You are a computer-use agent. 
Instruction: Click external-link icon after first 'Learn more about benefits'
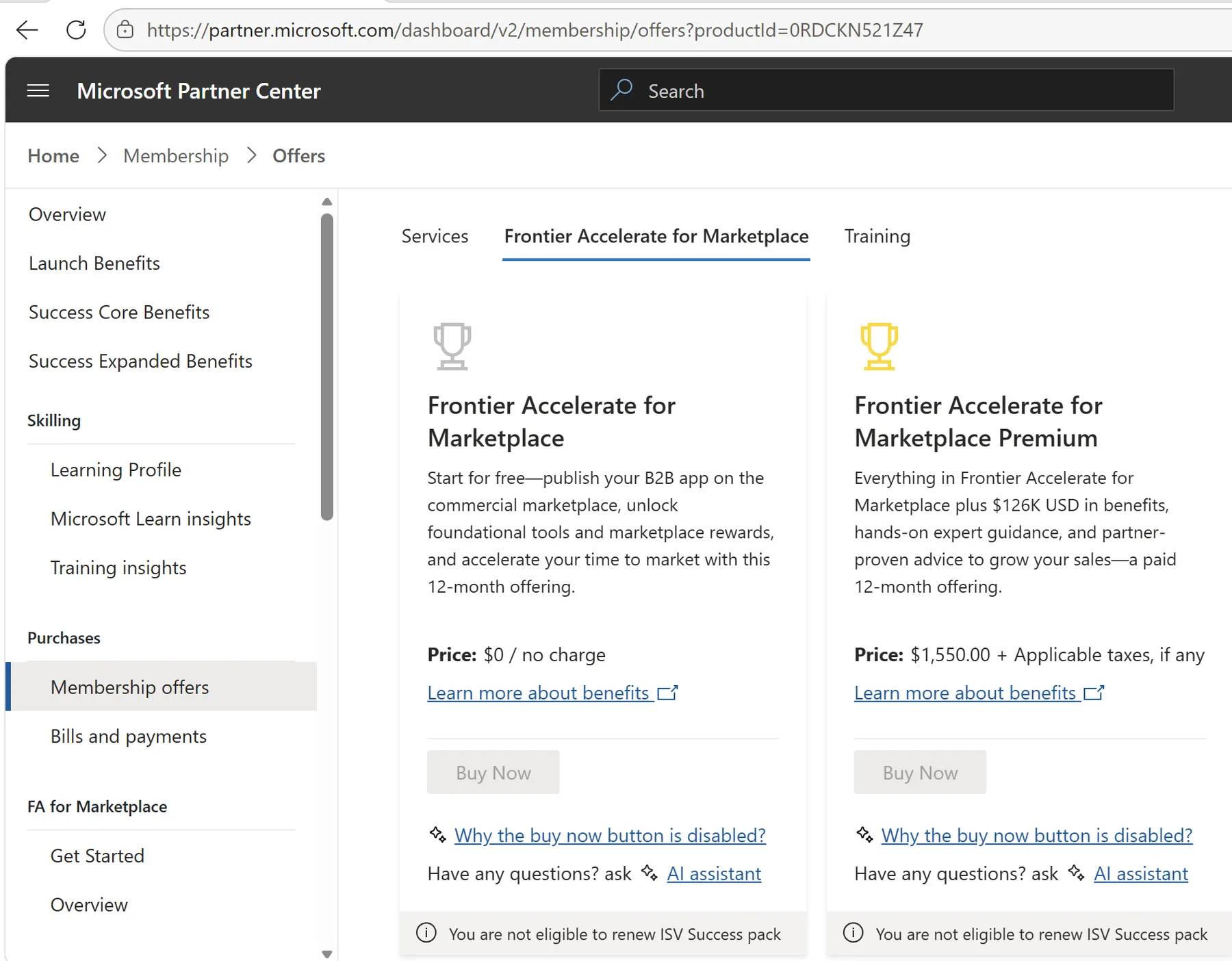[x=667, y=693]
